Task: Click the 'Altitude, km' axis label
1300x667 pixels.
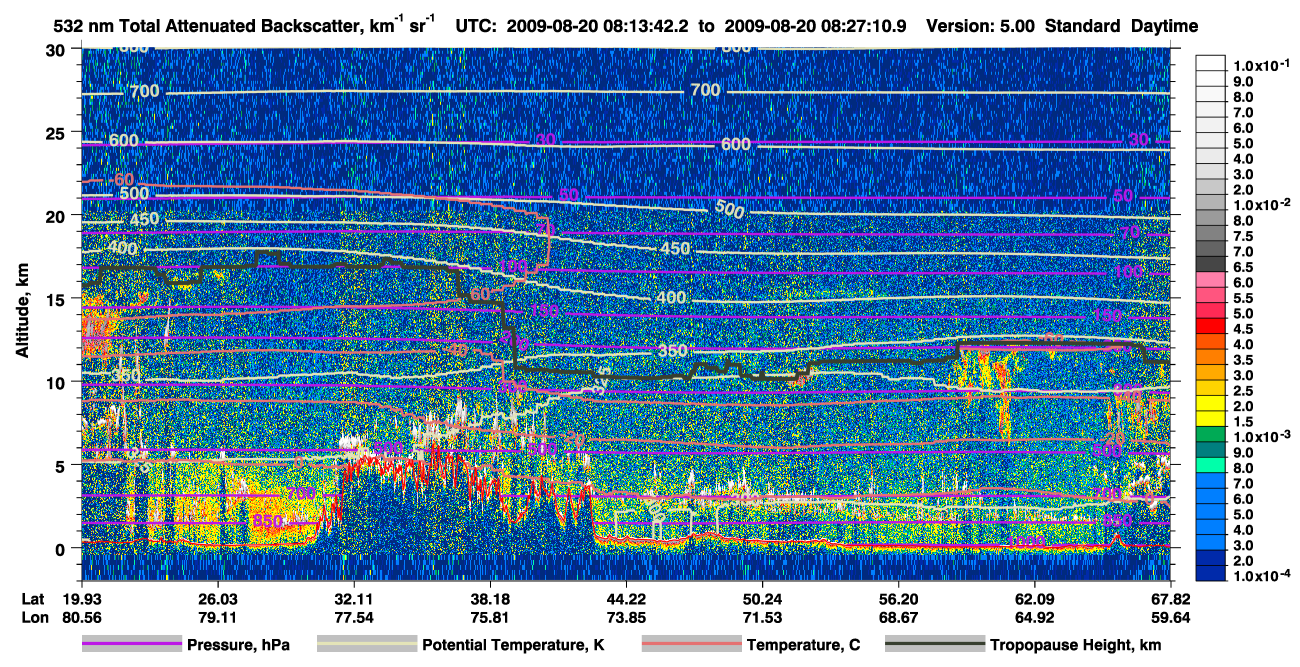Action: pyautogui.click(x=22, y=313)
